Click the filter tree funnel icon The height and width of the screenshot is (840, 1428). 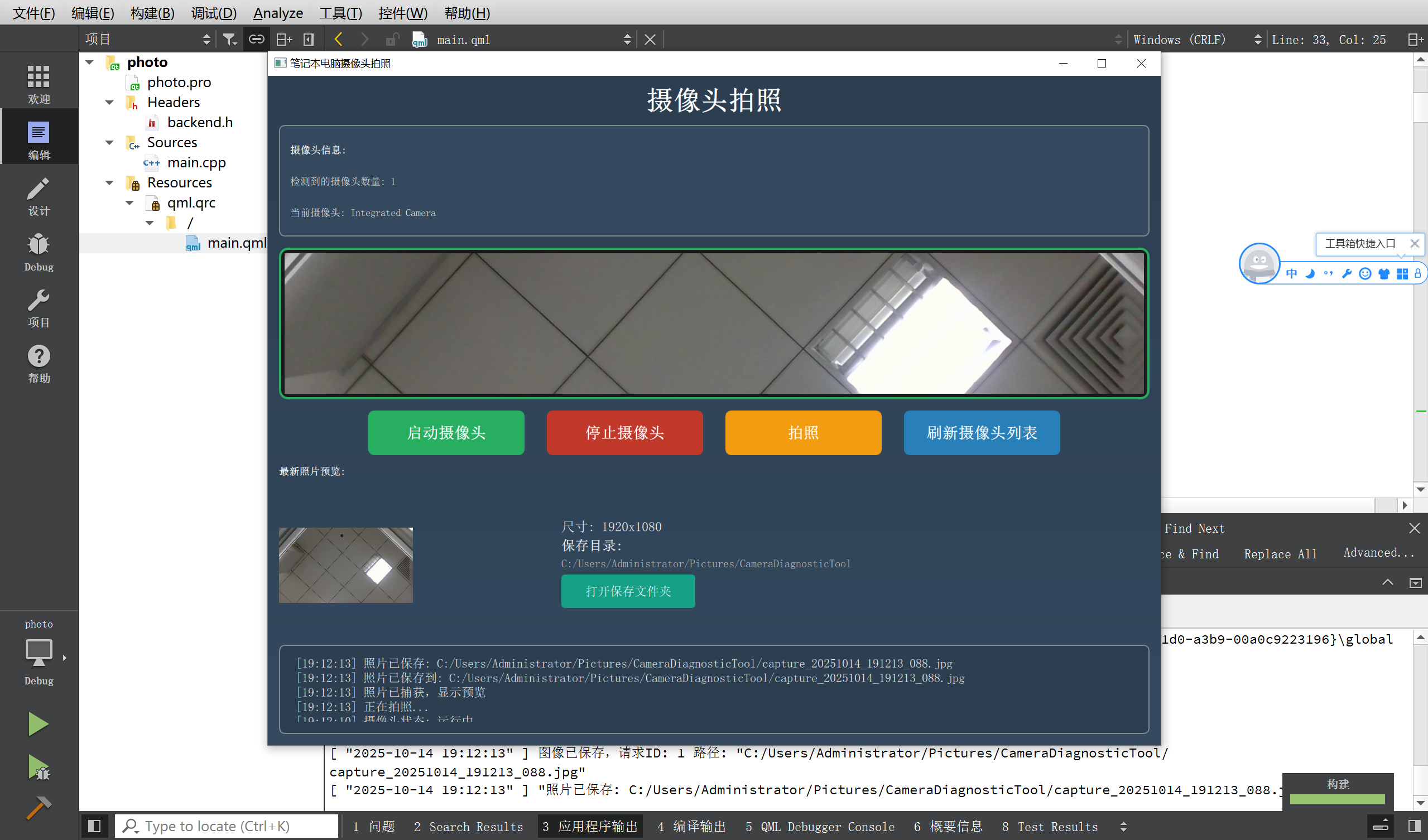229,39
